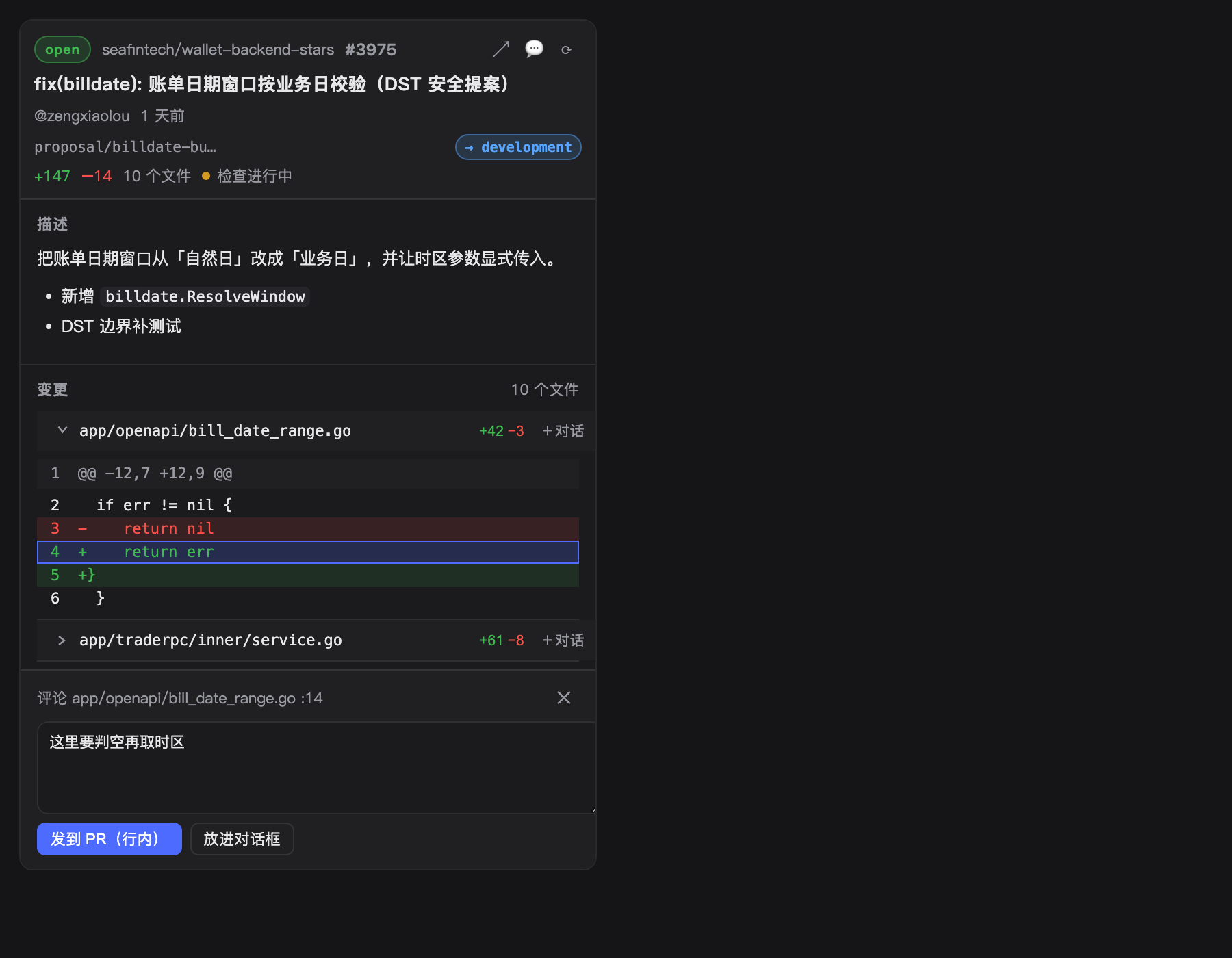Click repository name seafintech/wallet-backend-stars
The width and height of the screenshot is (1232, 958).
coord(218,49)
